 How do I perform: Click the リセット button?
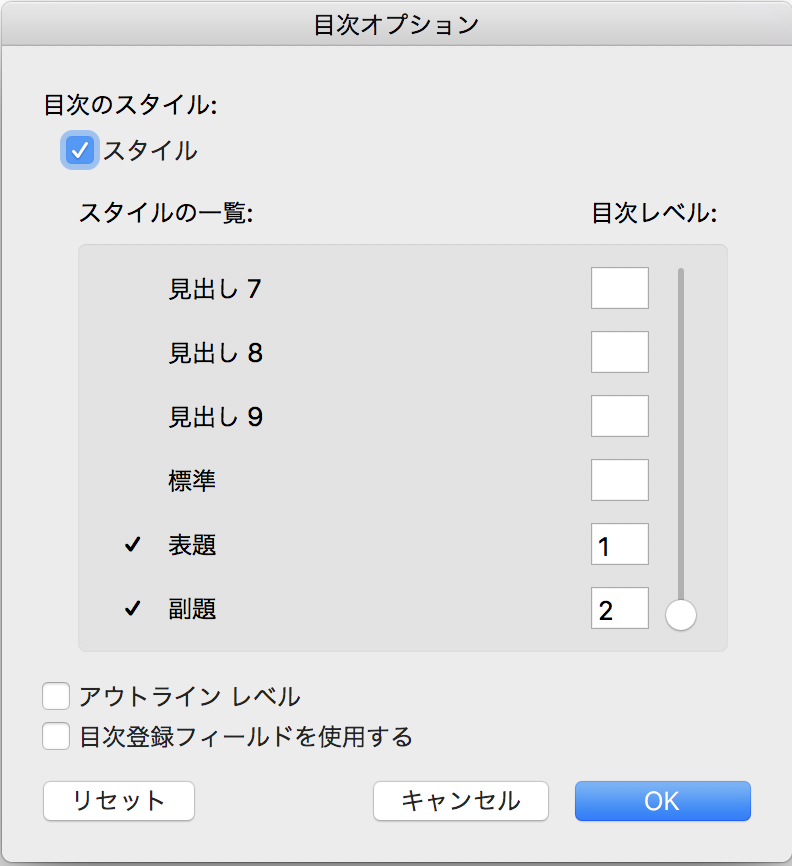click(x=119, y=800)
